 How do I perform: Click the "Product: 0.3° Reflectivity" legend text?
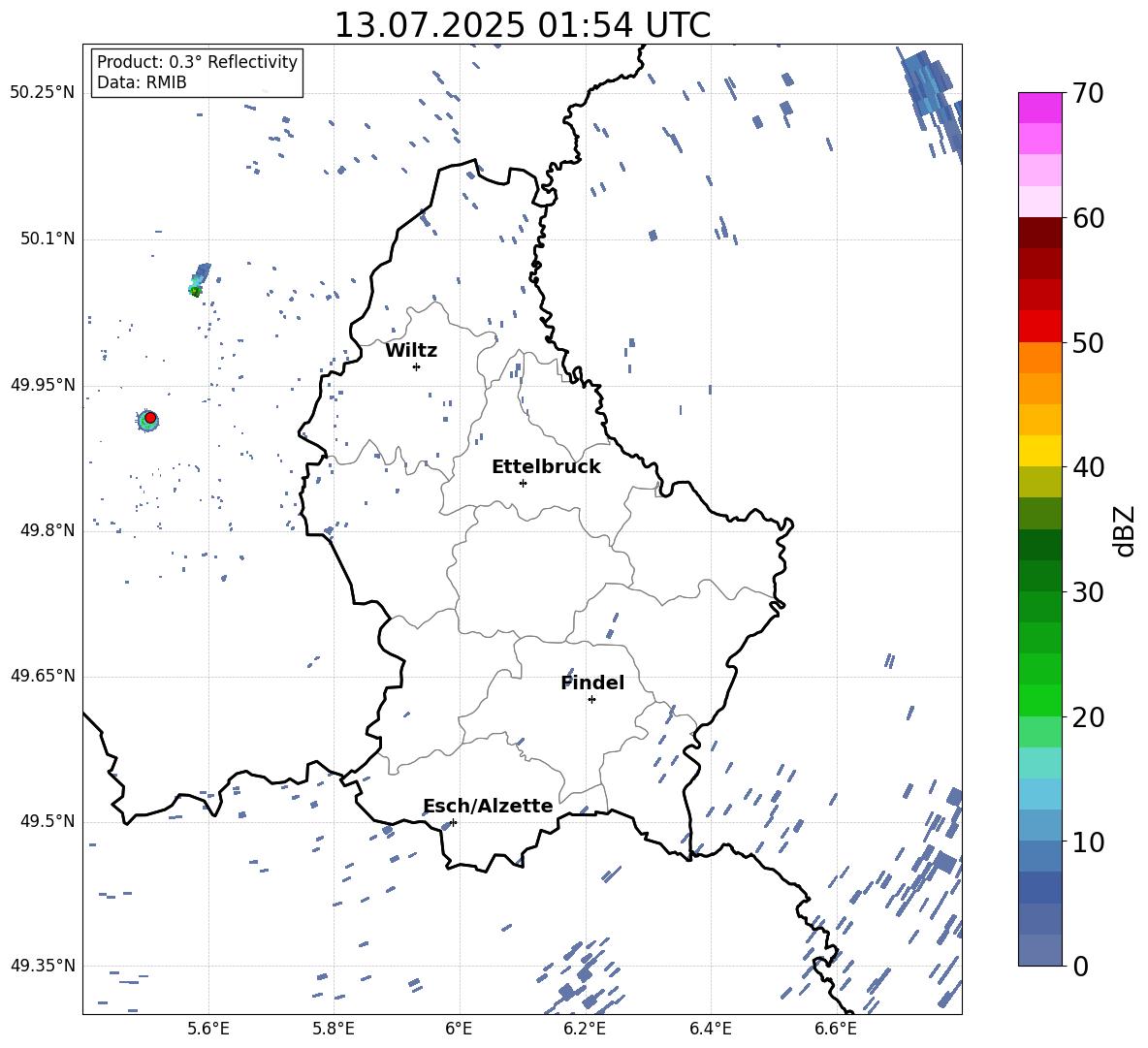click(x=197, y=61)
